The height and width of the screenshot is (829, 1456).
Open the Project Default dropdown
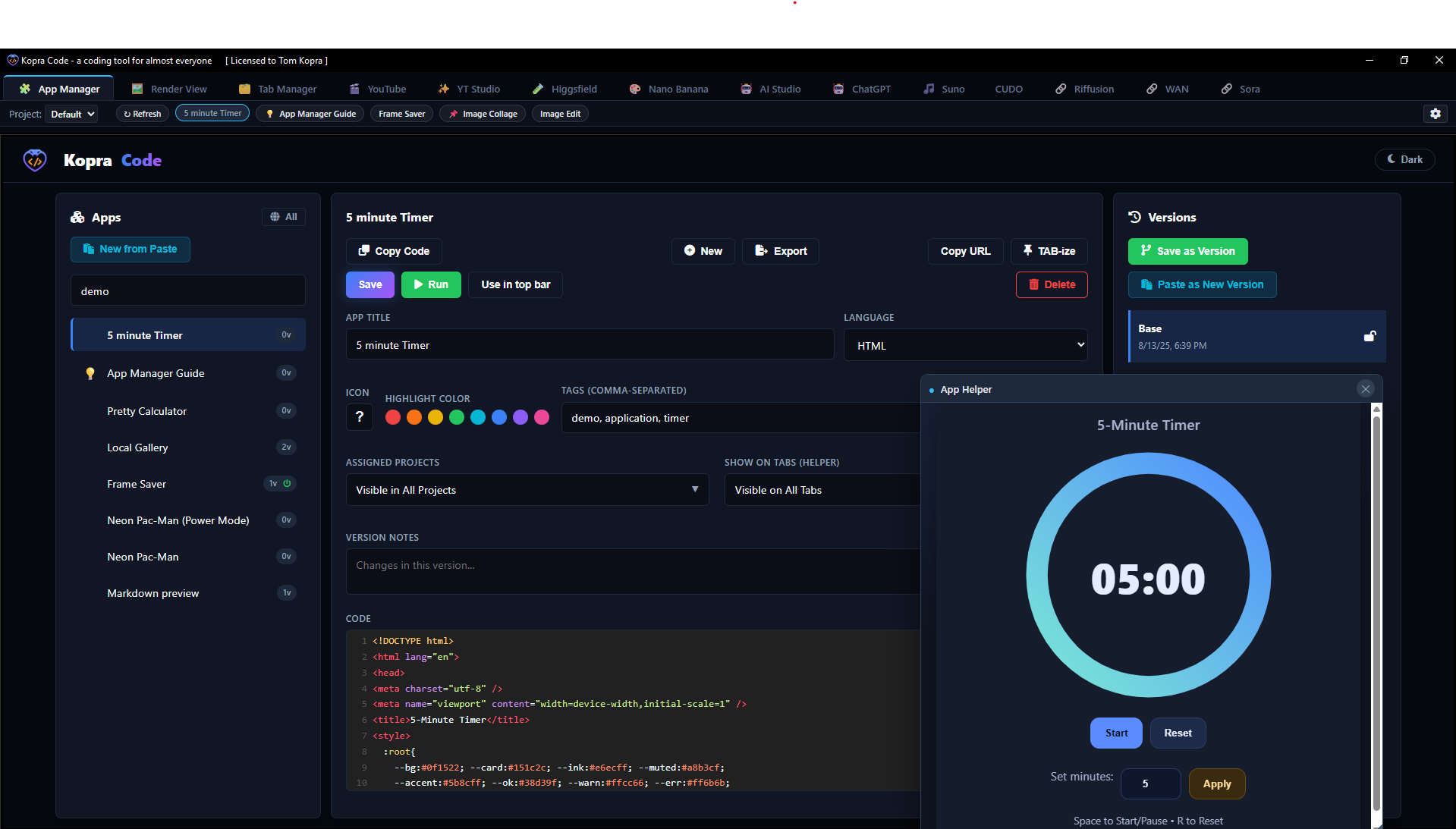point(71,114)
